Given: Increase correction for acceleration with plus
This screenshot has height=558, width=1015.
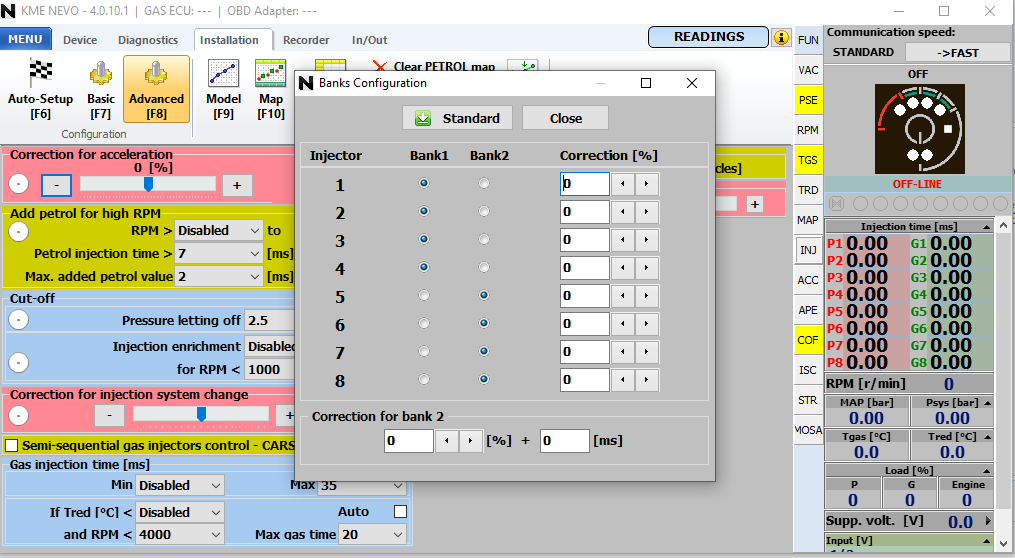Looking at the screenshot, I should point(237,185).
